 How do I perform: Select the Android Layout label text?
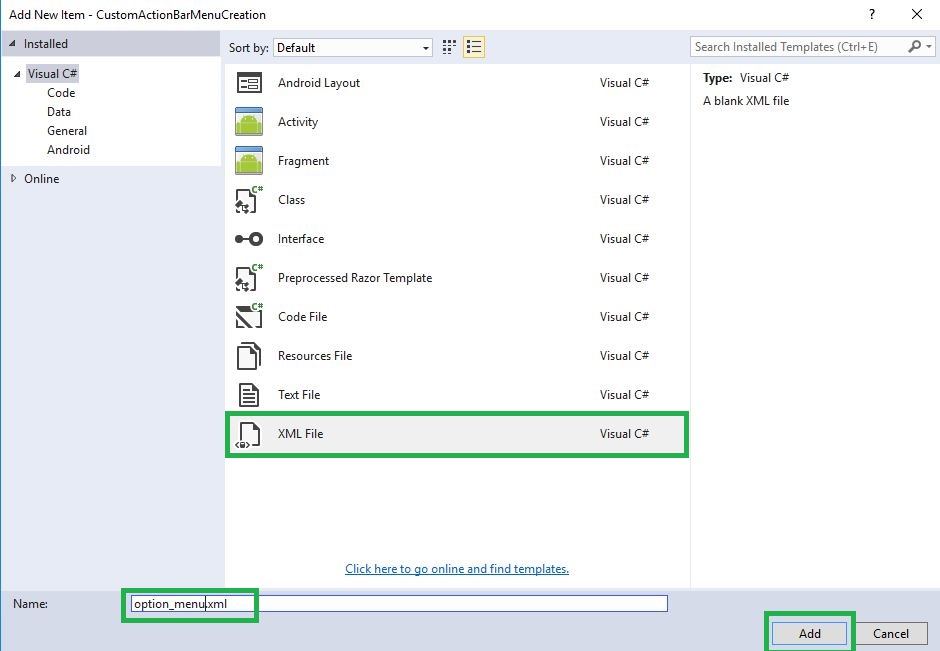(x=319, y=83)
